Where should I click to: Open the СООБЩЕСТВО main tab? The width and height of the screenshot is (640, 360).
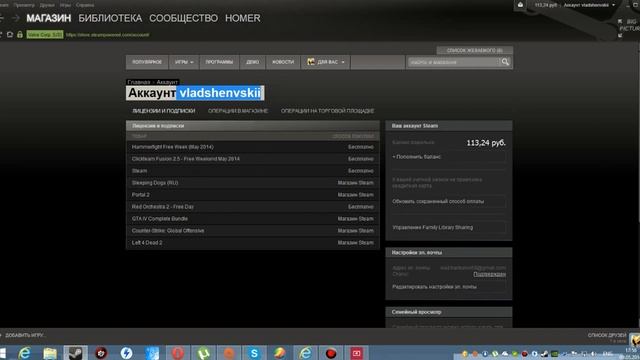coord(183,18)
